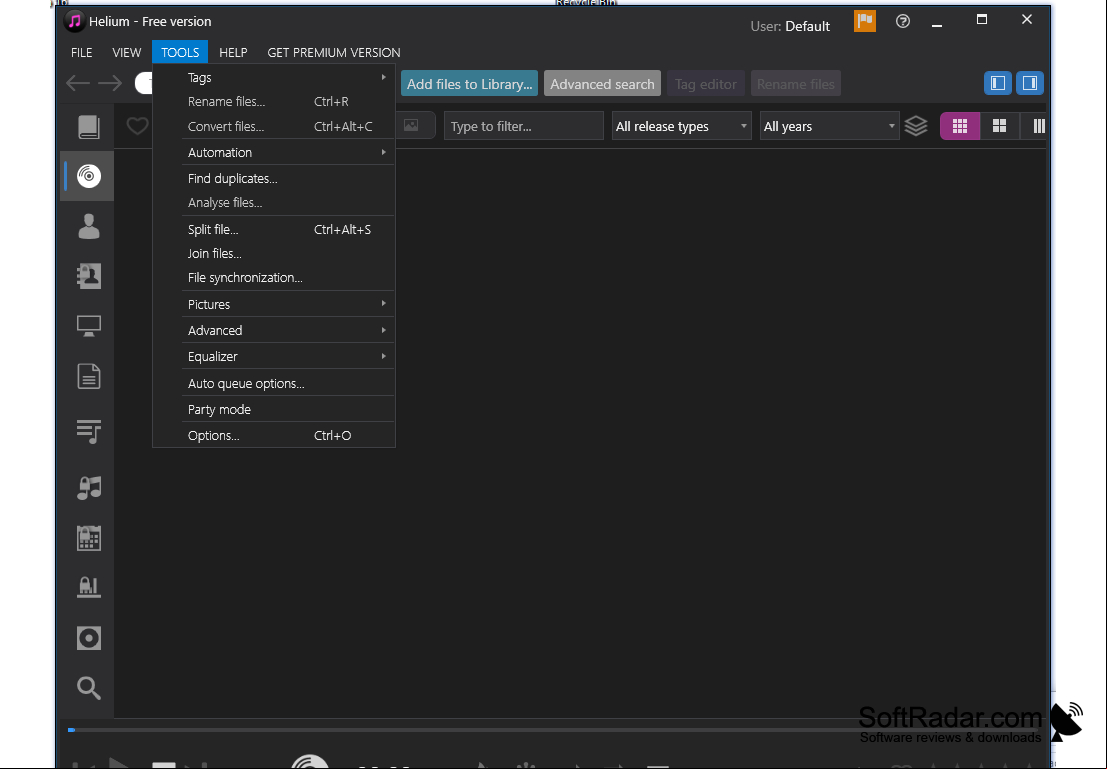Focus the Type to filter field
Image resolution: width=1107 pixels, height=769 pixels.
pyautogui.click(x=524, y=126)
